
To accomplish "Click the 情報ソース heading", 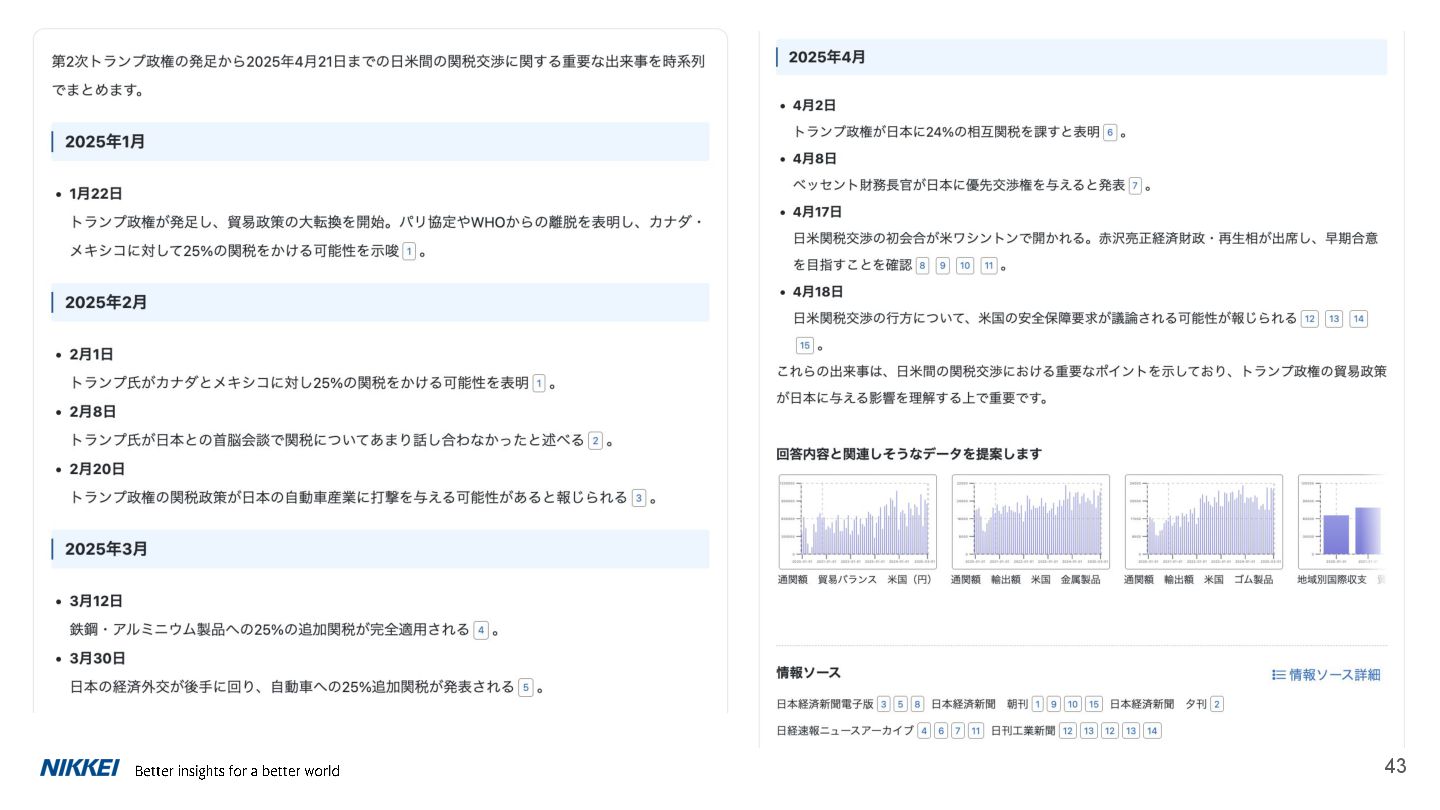I will [809, 673].
